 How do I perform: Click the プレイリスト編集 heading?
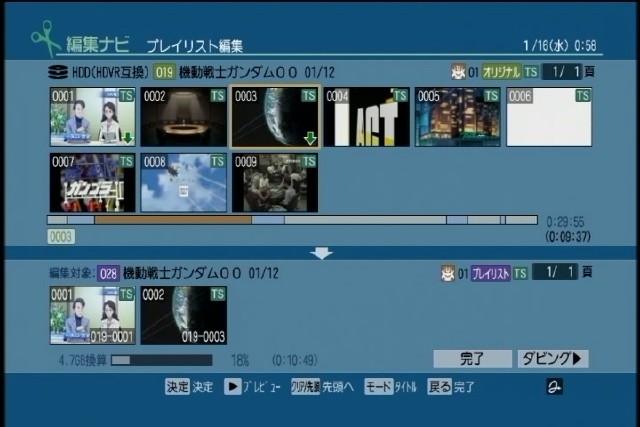click(195, 46)
